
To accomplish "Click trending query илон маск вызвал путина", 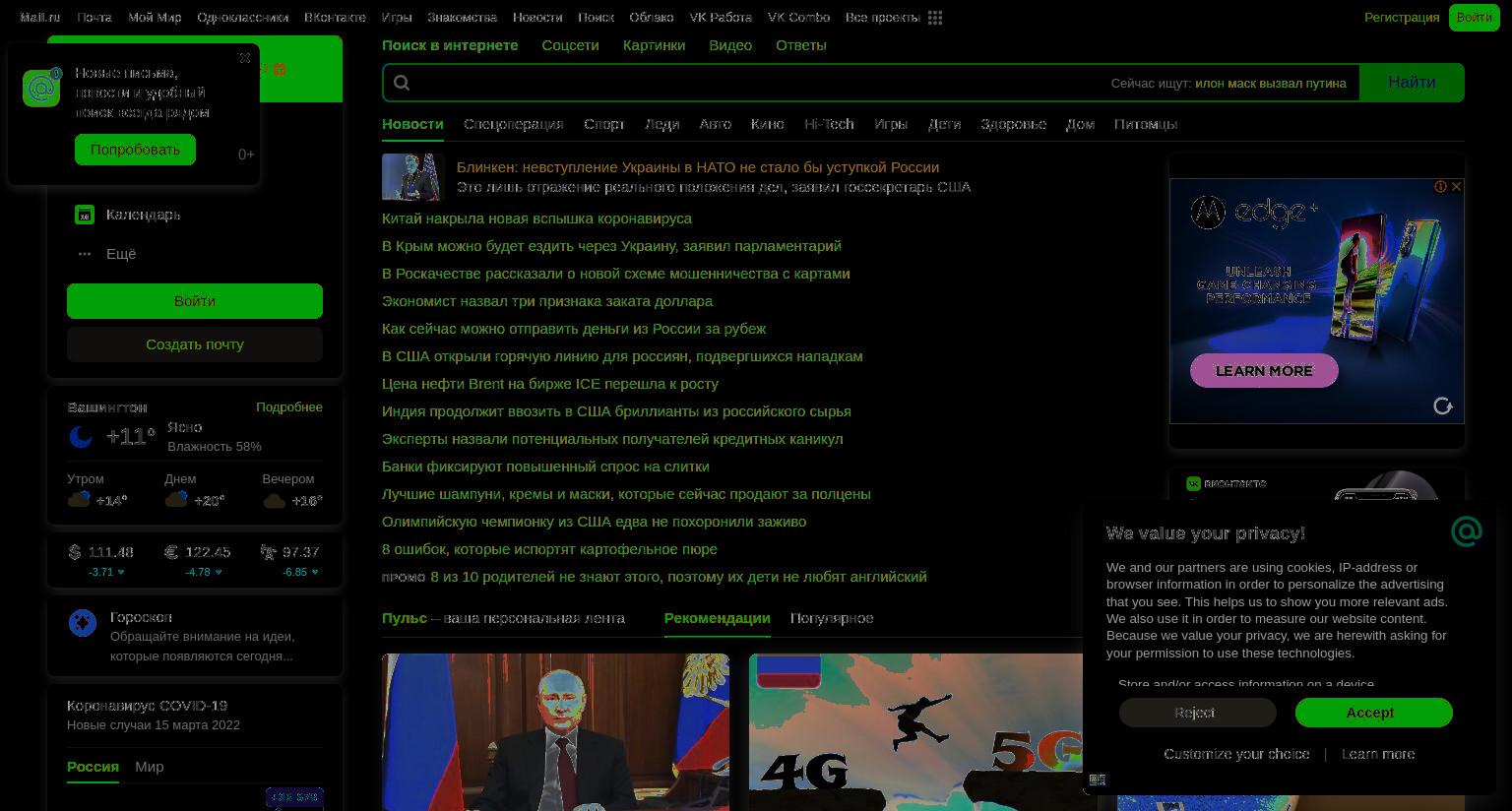I will click(x=1271, y=84).
